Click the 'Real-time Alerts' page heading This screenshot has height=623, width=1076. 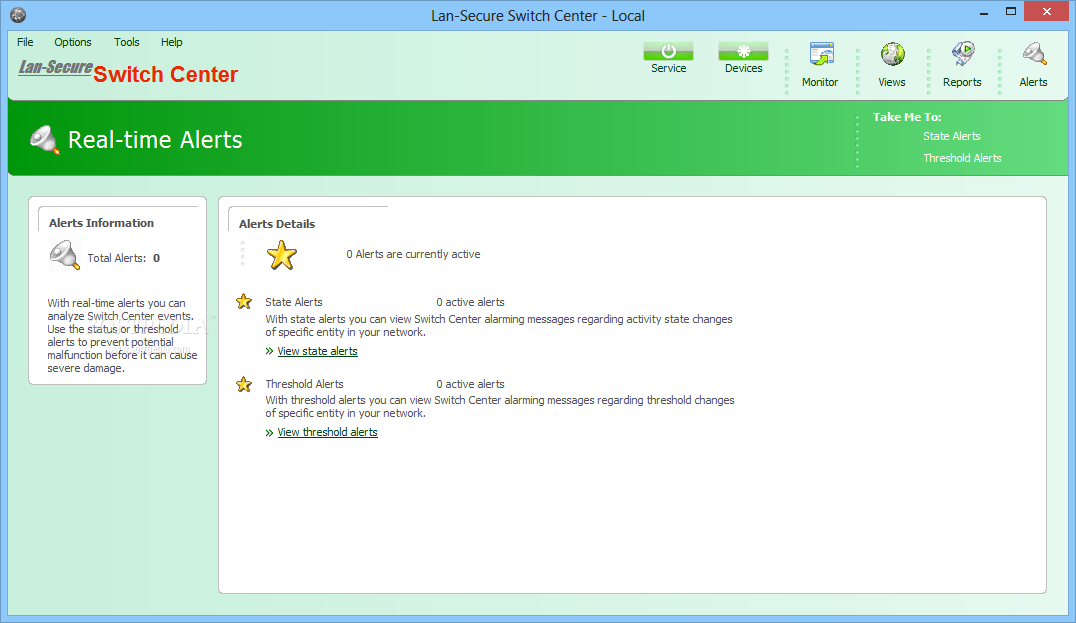pos(155,139)
